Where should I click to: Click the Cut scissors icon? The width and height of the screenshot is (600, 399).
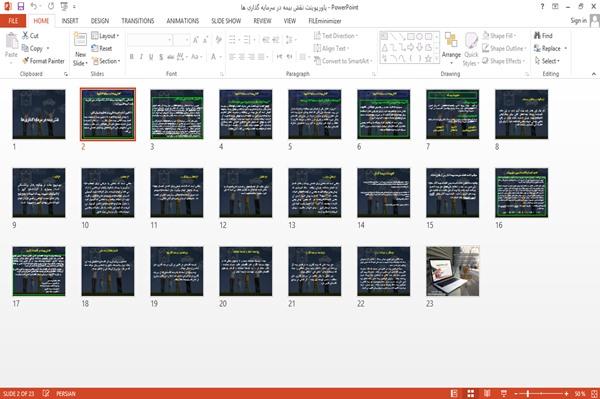click(25, 36)
